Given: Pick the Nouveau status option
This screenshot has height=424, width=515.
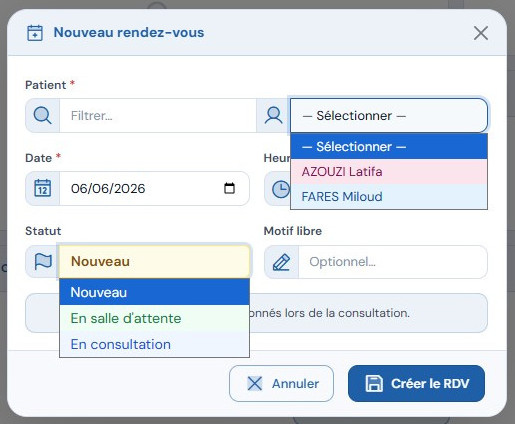Looking at the screenshot, I should (x=154, y=292).
